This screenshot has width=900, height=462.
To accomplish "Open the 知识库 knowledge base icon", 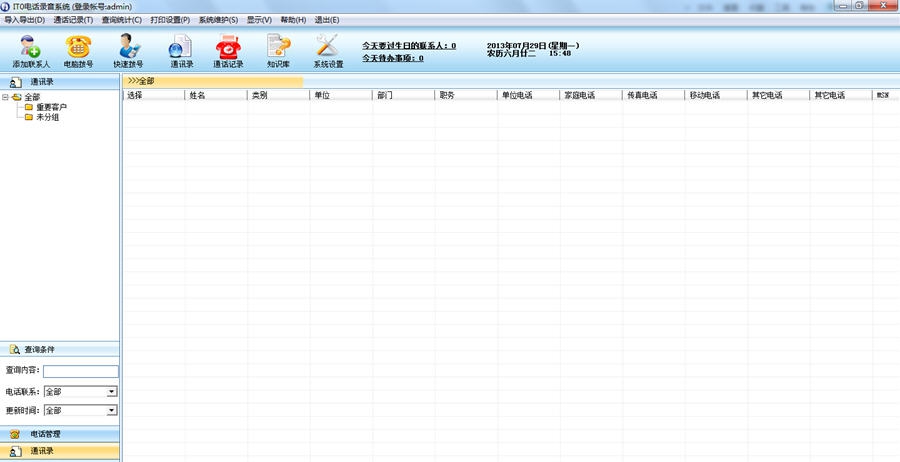I will tap(278, 46).
